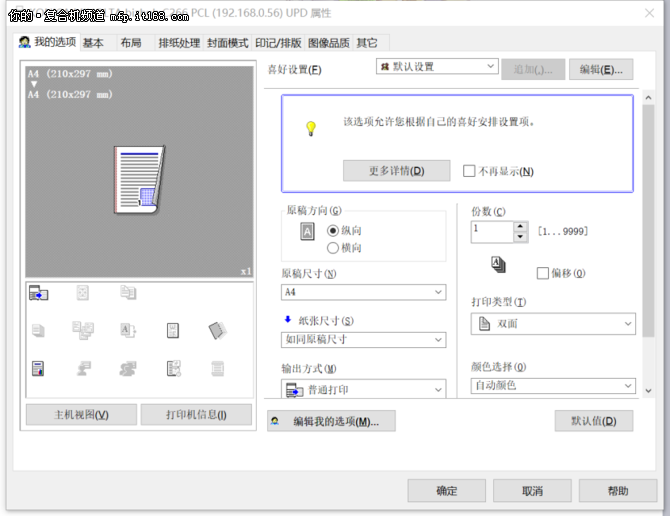Select 横向 landscape orientation
The height and width of the screenshot is (516, 670).
coord(333,248)
